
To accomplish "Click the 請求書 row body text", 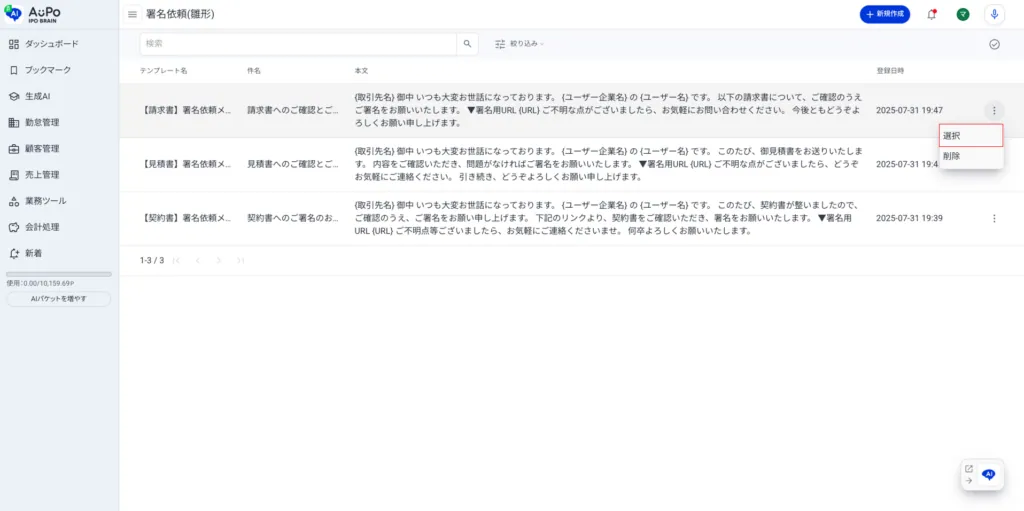I will click(x=608, y=110).
